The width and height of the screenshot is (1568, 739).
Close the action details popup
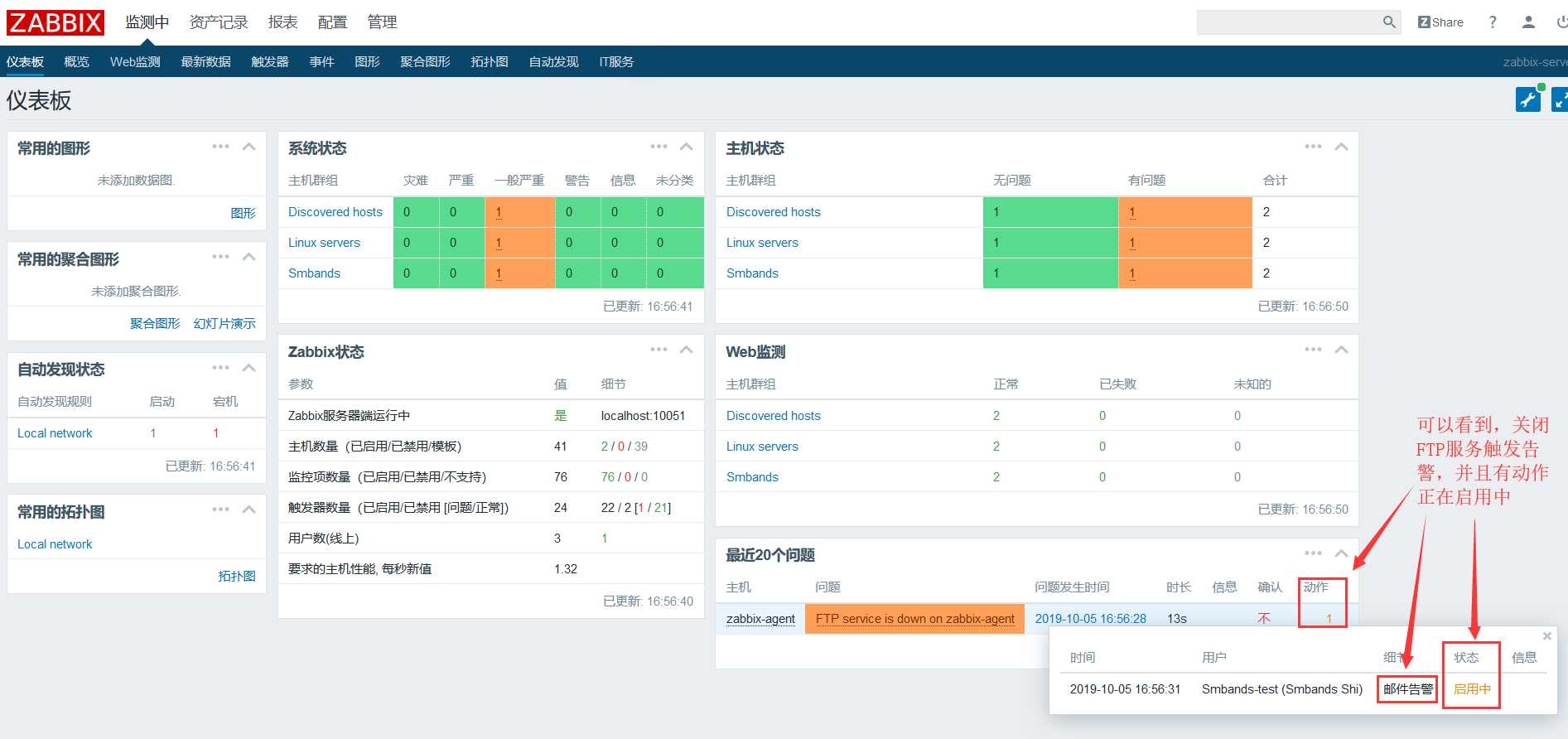click(x=1546, y=636)
